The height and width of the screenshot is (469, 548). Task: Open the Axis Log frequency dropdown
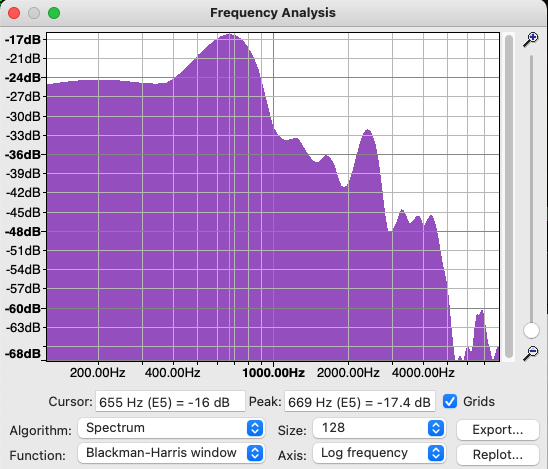pos(379,453)
